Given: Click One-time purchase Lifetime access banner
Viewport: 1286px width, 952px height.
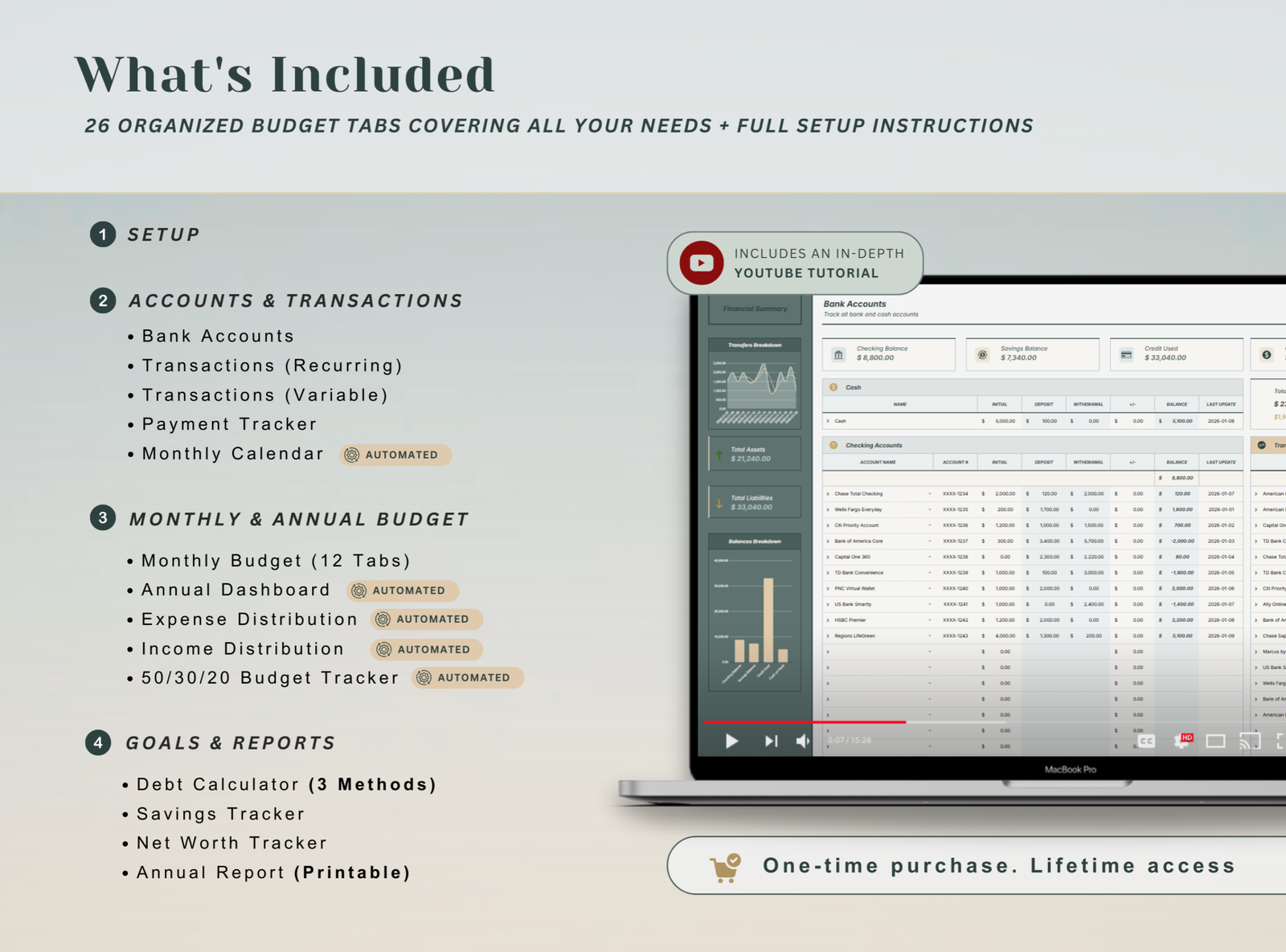Looking at the screenshot, I should pos(977,866).
